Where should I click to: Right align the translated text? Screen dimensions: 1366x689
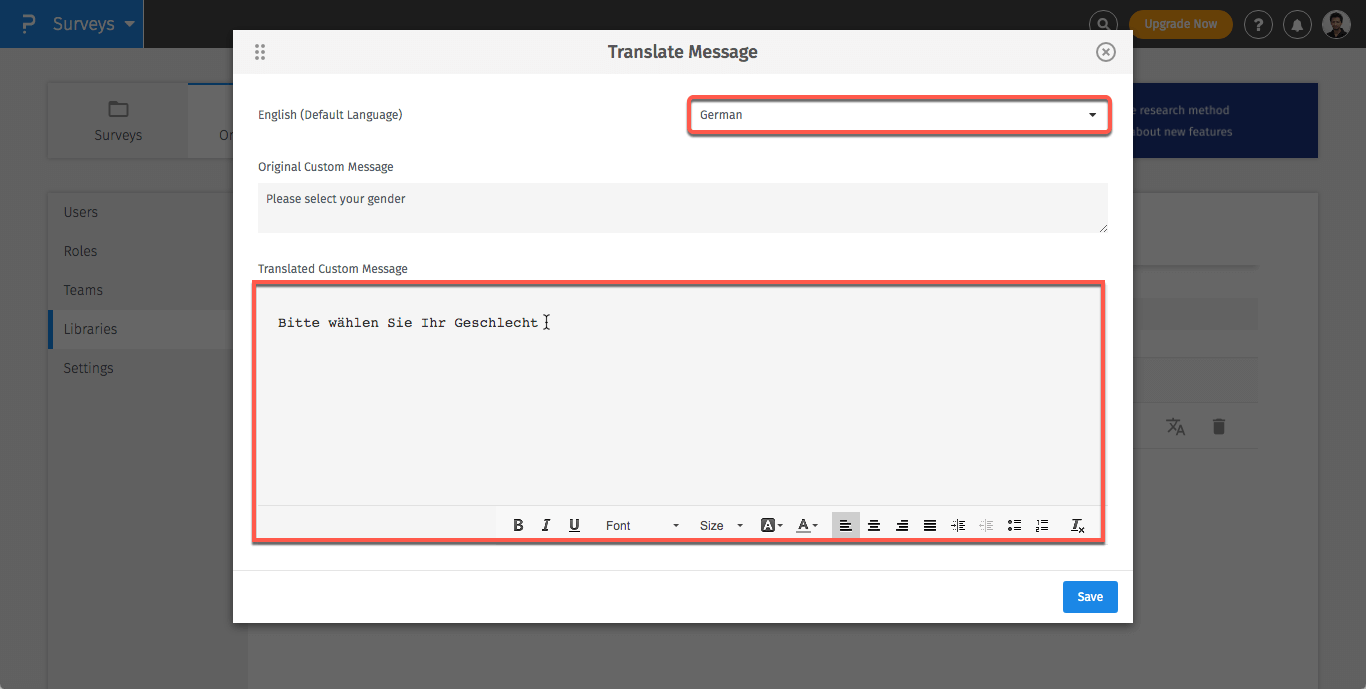902,525
